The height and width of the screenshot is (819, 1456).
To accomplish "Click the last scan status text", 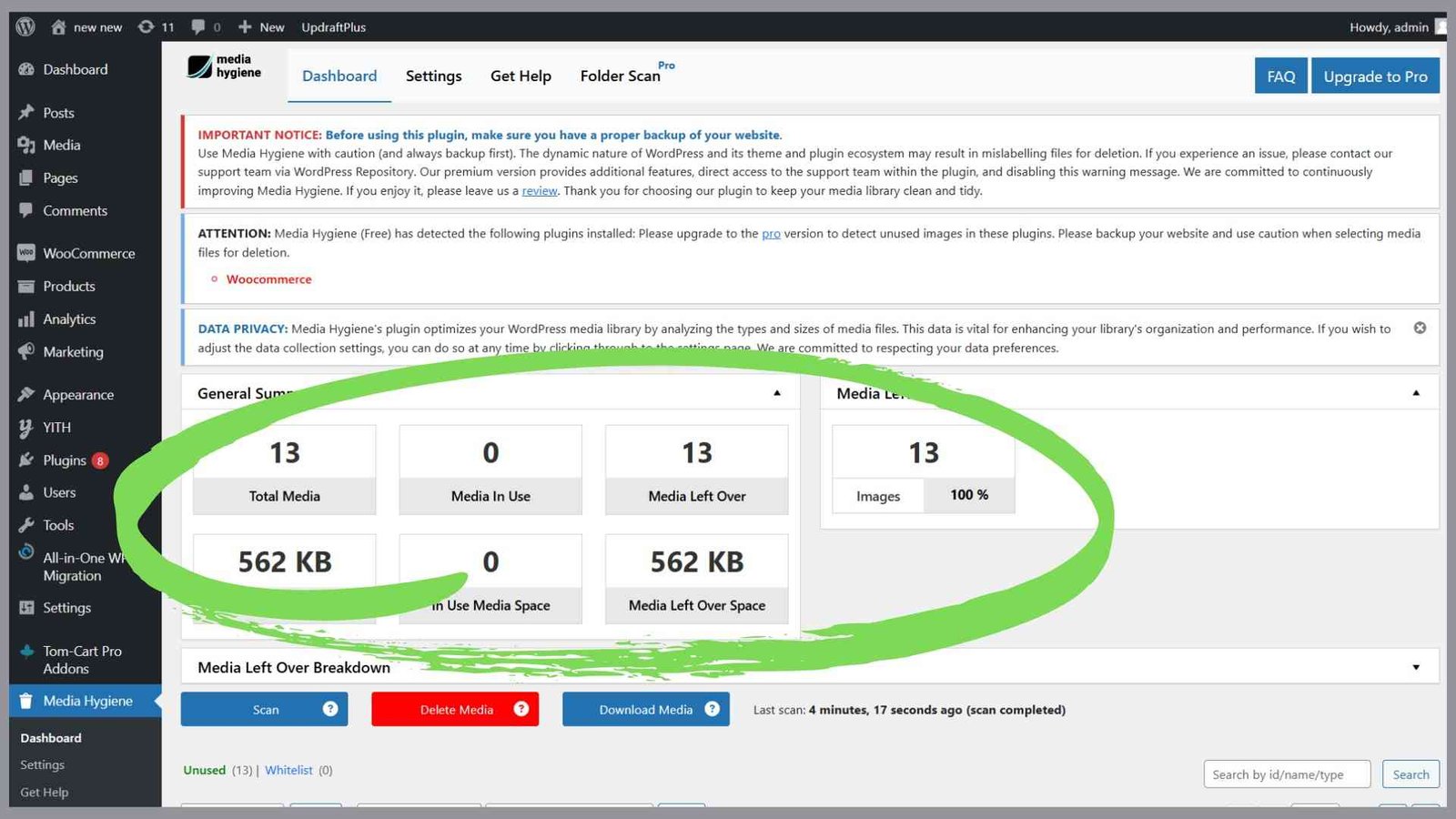I will [909, 710].
